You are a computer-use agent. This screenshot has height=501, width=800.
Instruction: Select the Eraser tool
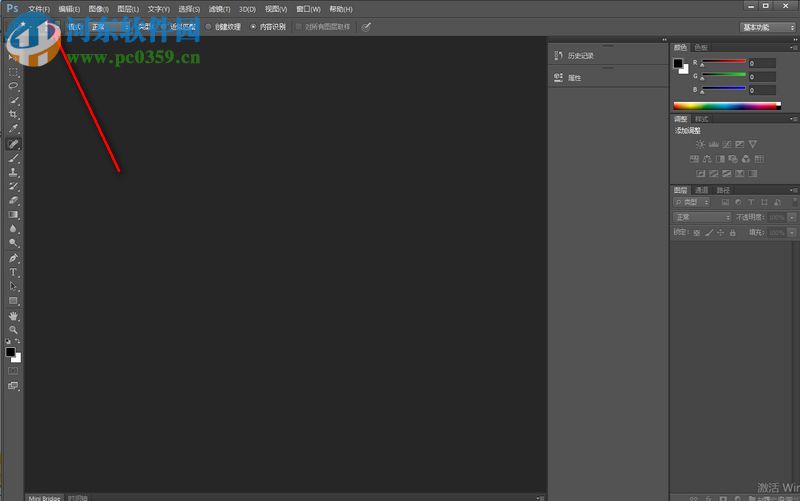coord(13,201)
